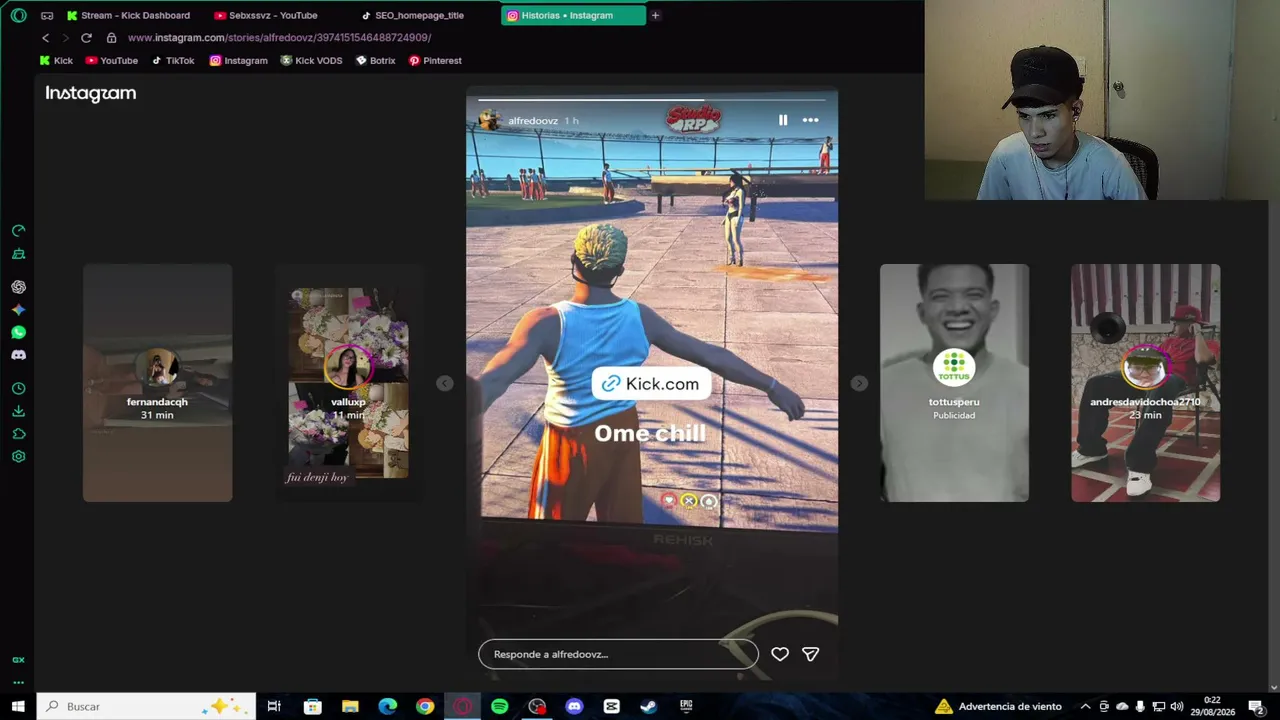Click the Buscar taskbar search box
This screenshot has height=720, width=1280.
[147, 706]
